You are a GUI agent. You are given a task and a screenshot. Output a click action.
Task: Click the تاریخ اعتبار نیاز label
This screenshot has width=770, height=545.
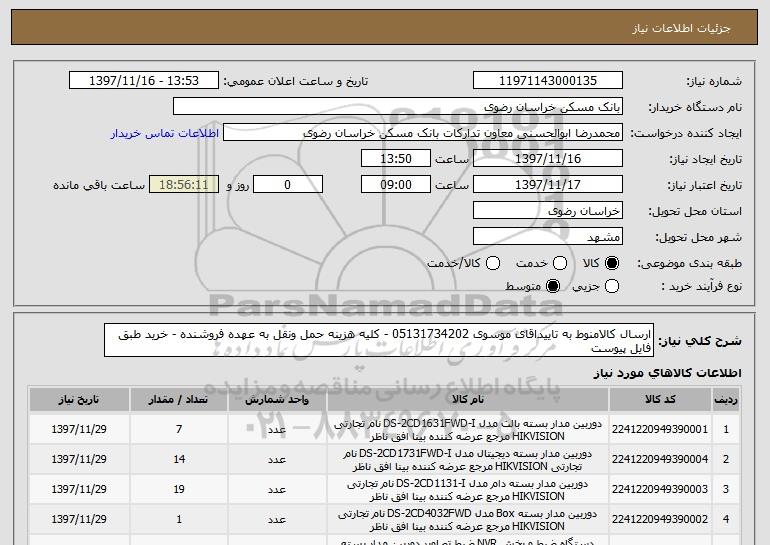pos(705,185)
